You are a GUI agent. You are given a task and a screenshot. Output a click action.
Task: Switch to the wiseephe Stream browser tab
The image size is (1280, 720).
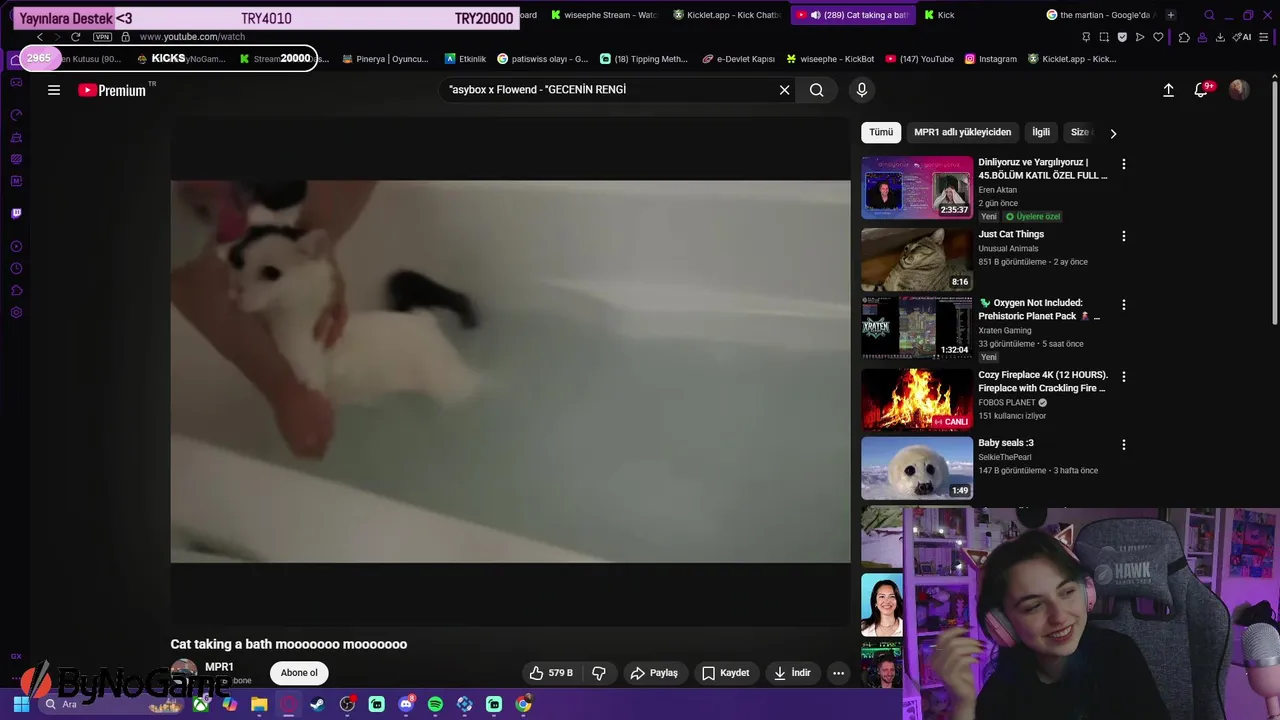603,15
